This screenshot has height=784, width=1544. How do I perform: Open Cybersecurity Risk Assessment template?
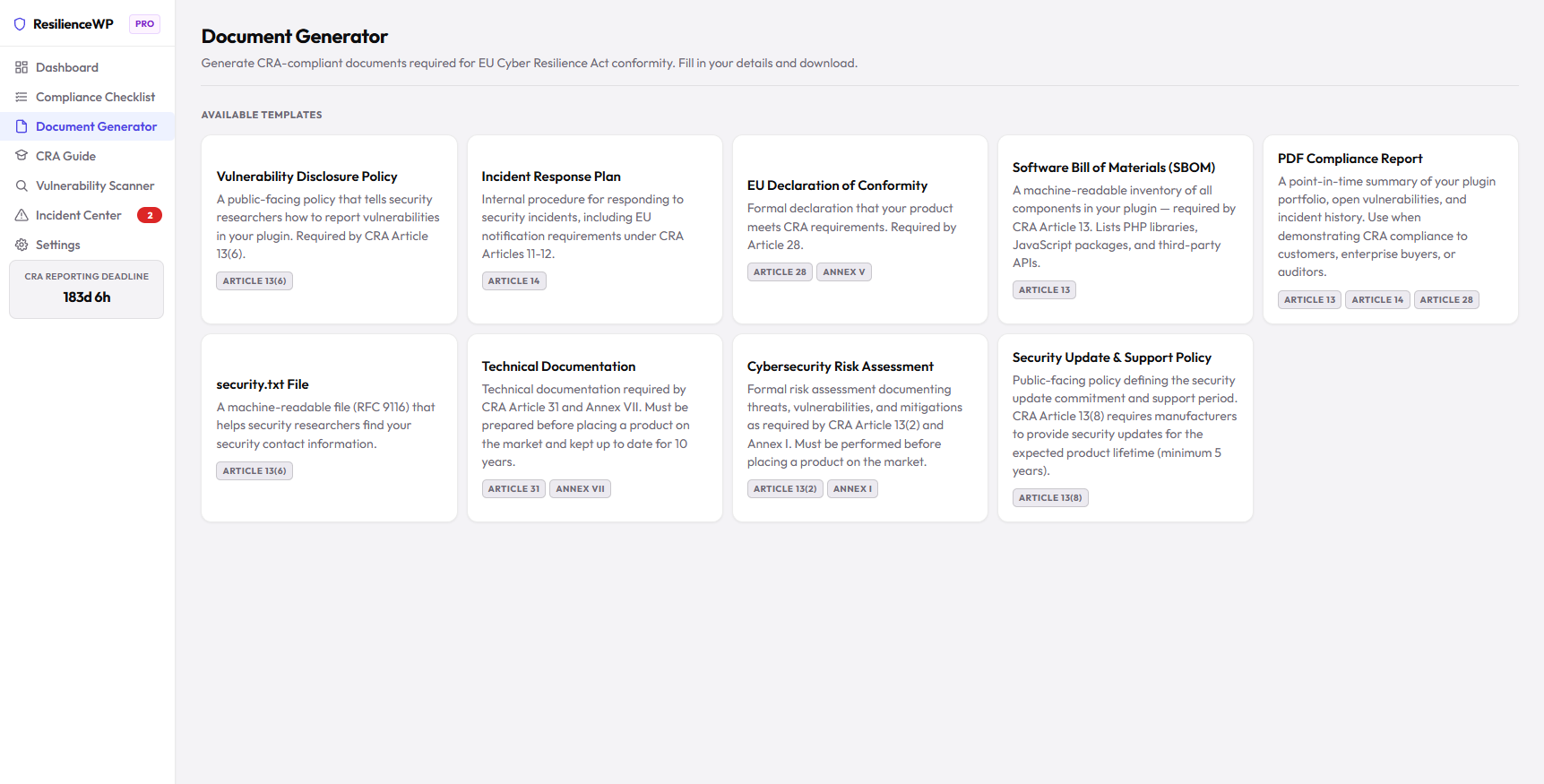(860, 428)
